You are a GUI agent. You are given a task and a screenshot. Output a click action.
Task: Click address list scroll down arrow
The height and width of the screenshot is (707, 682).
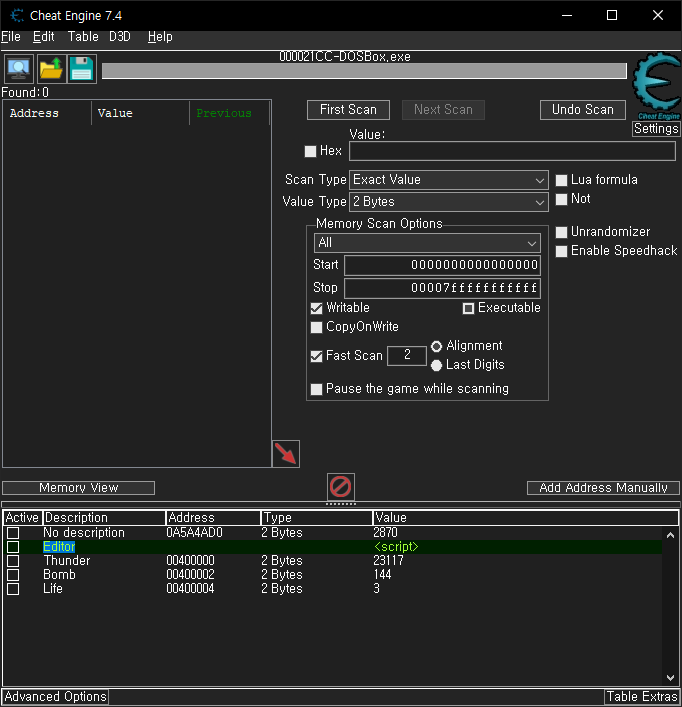click(670, 678)
